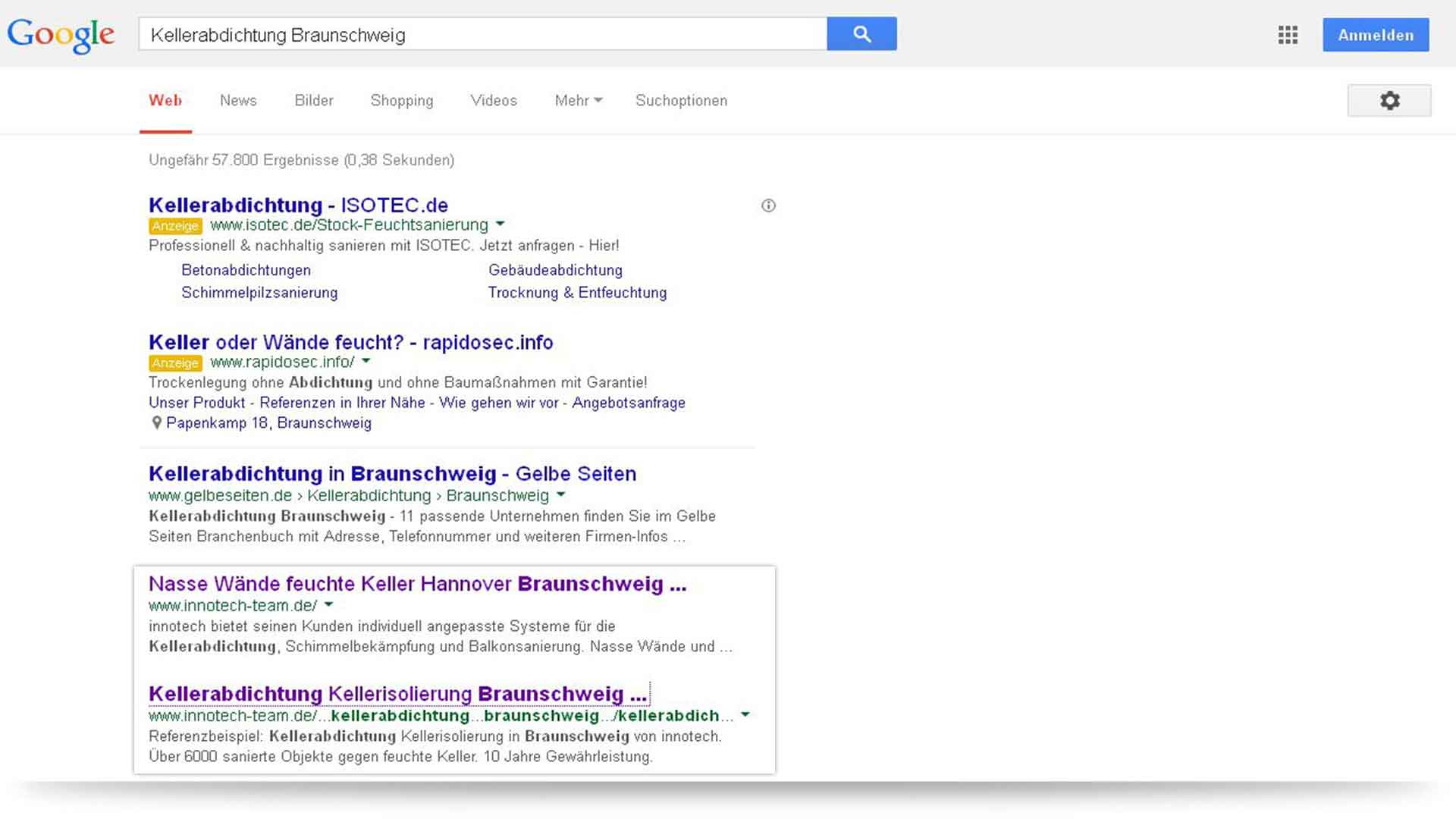Open the Google apps grid icon
Screen dimensions: 1456x819
(1288, 35)
